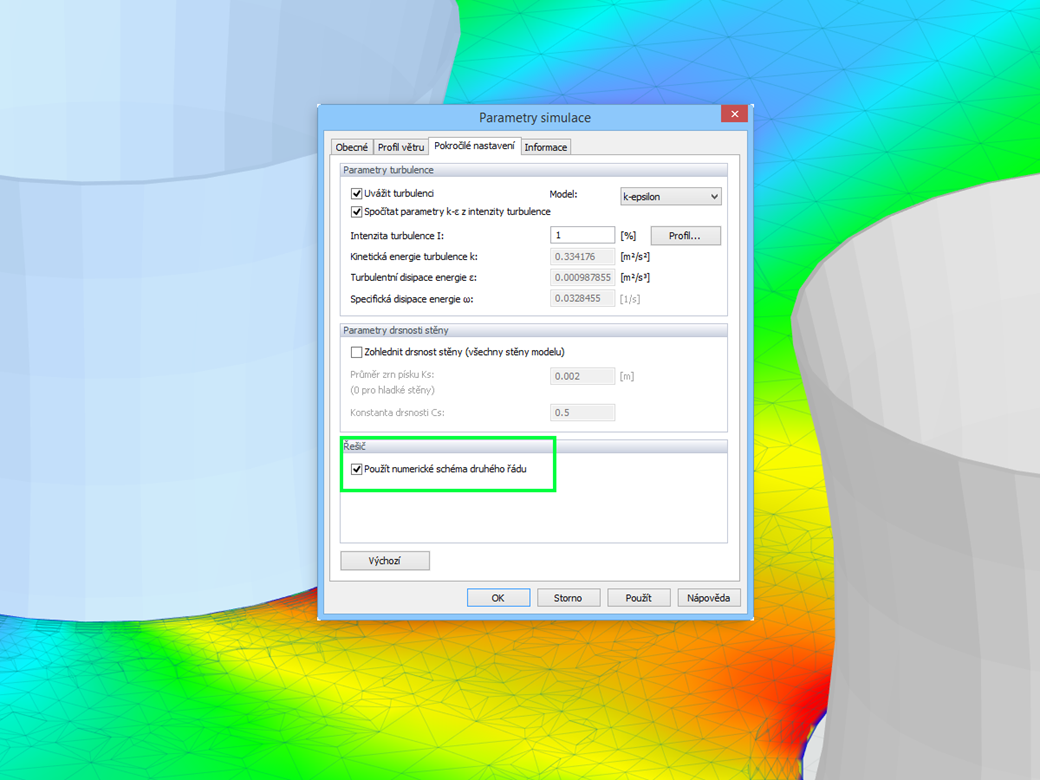Click the Konstanta drsnosti Cs field
The width and height of the screenshot is (1040, 780).
582,411
